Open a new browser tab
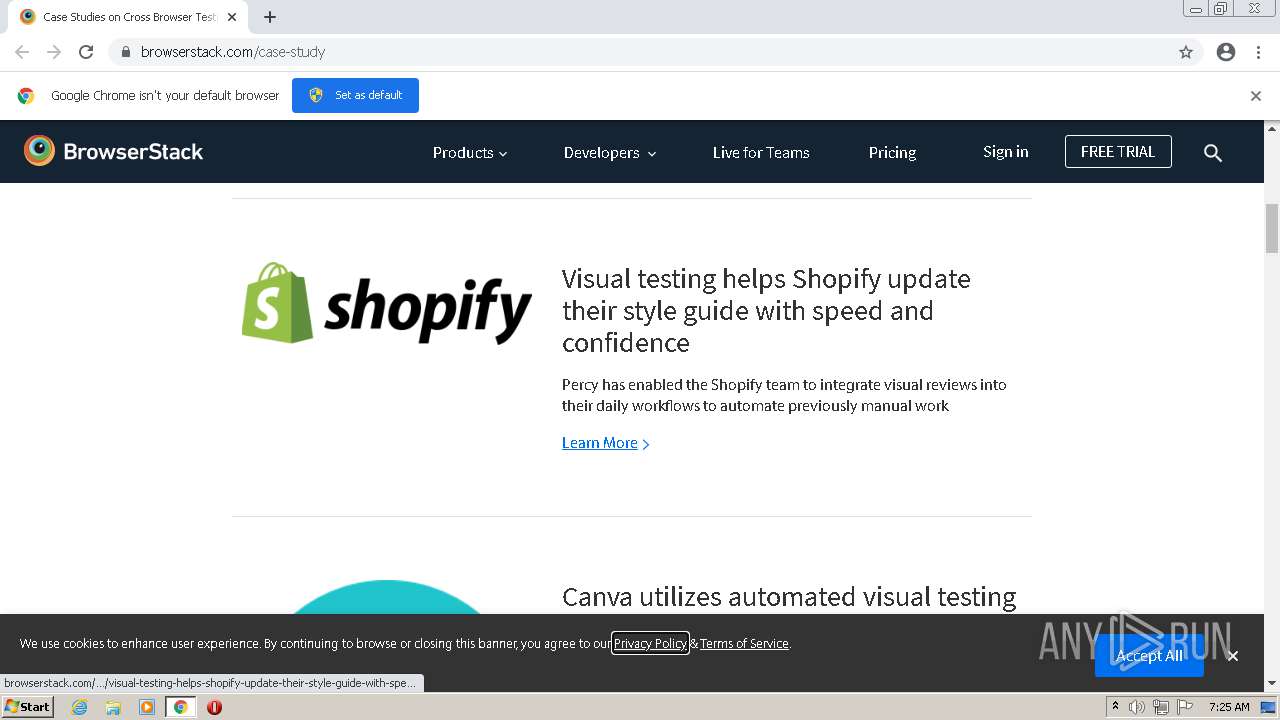Image resolution: width=1280 pixels, height=720 pixels. (270, 17)
